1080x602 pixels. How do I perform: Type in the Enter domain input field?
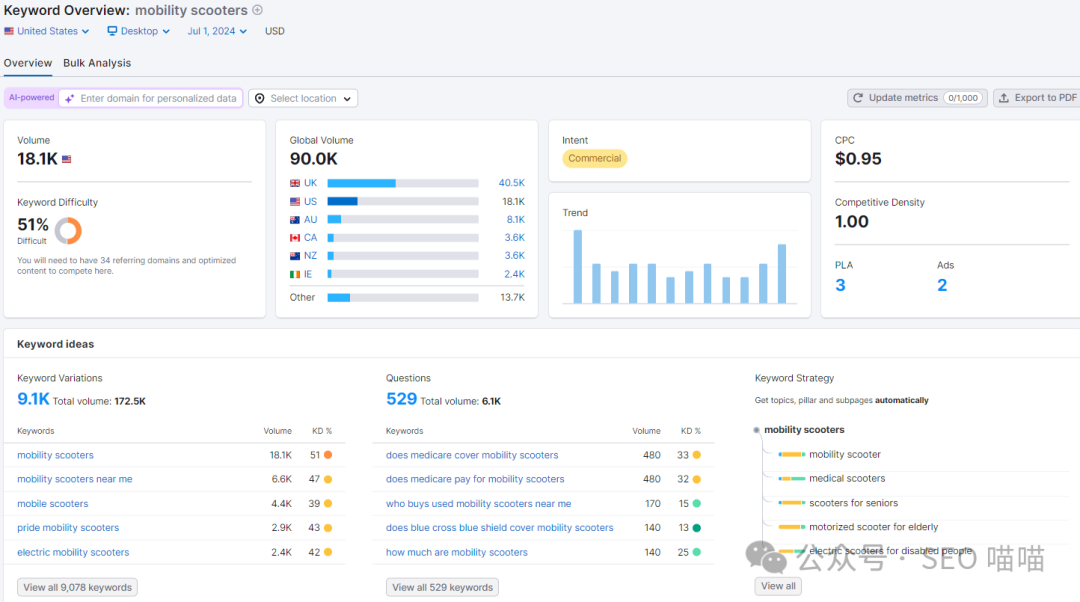point(158,98)
